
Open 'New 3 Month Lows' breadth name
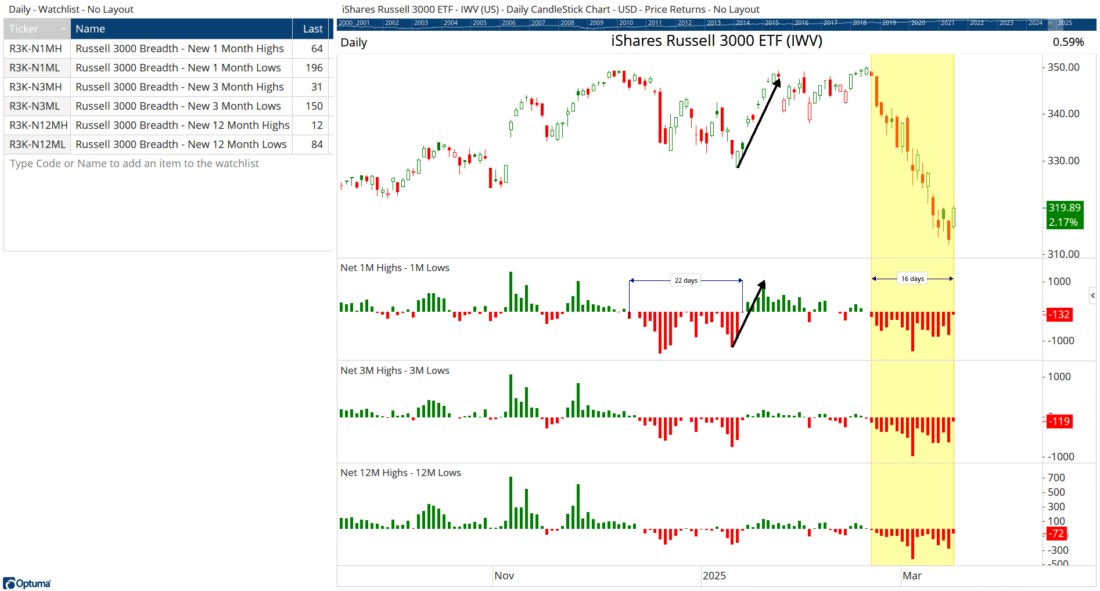[178, 106]
